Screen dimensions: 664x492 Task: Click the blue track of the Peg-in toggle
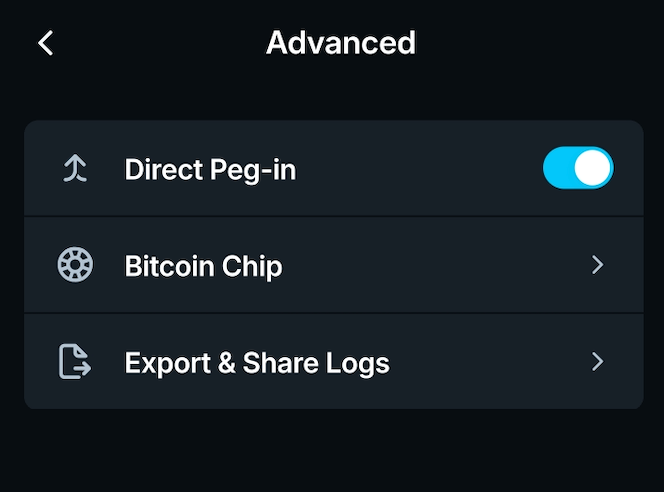pyautogui.click(x=558, y=169)
